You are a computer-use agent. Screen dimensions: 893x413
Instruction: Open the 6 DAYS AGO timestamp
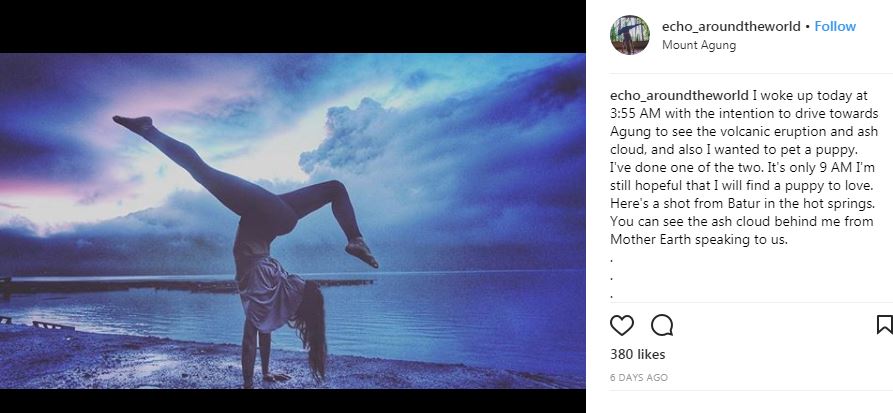pyautogui.click(x=638, y=378)
